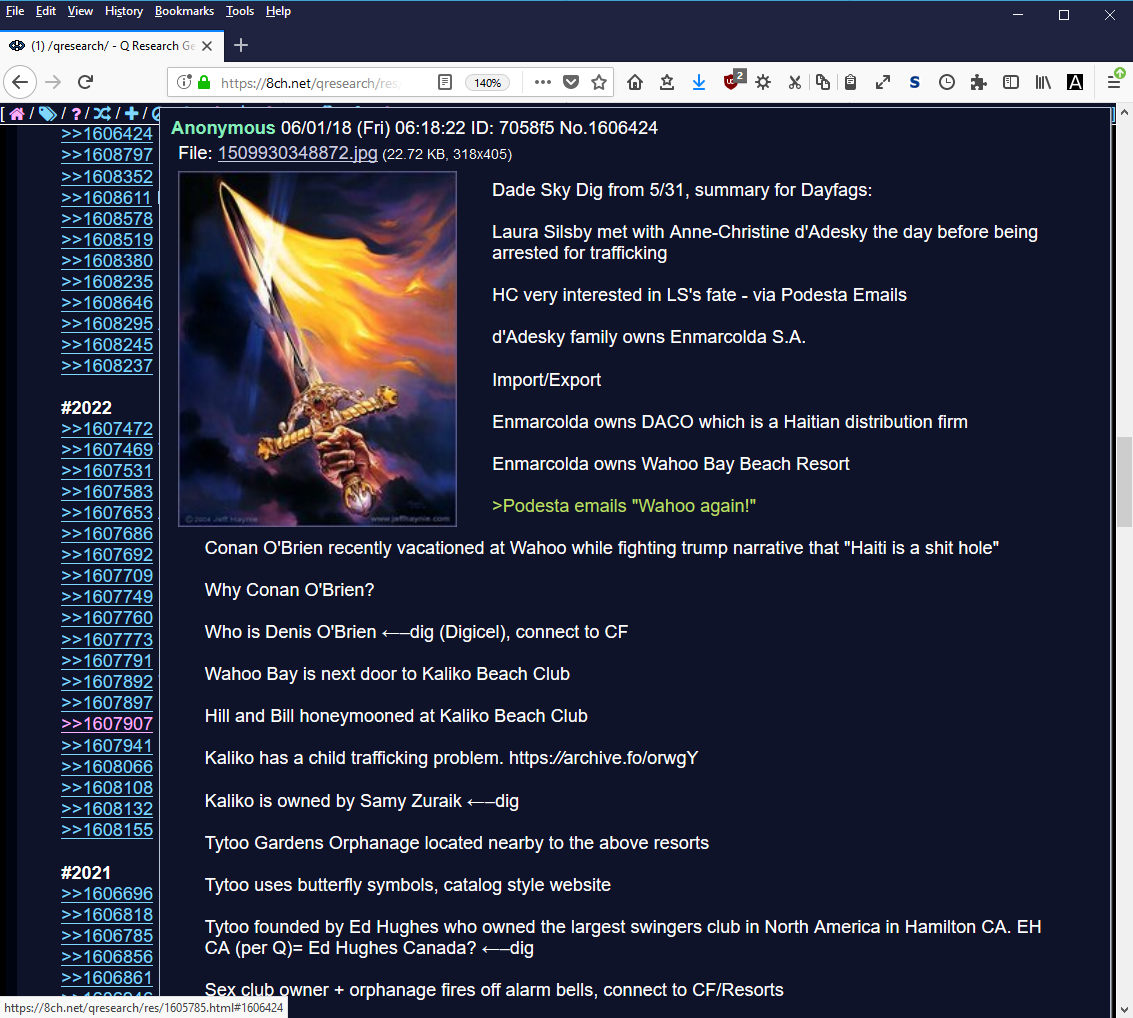Reset the 140% zoom level indicator
The width and height of the screenshot is (1133, 1018).
[487, 83]
